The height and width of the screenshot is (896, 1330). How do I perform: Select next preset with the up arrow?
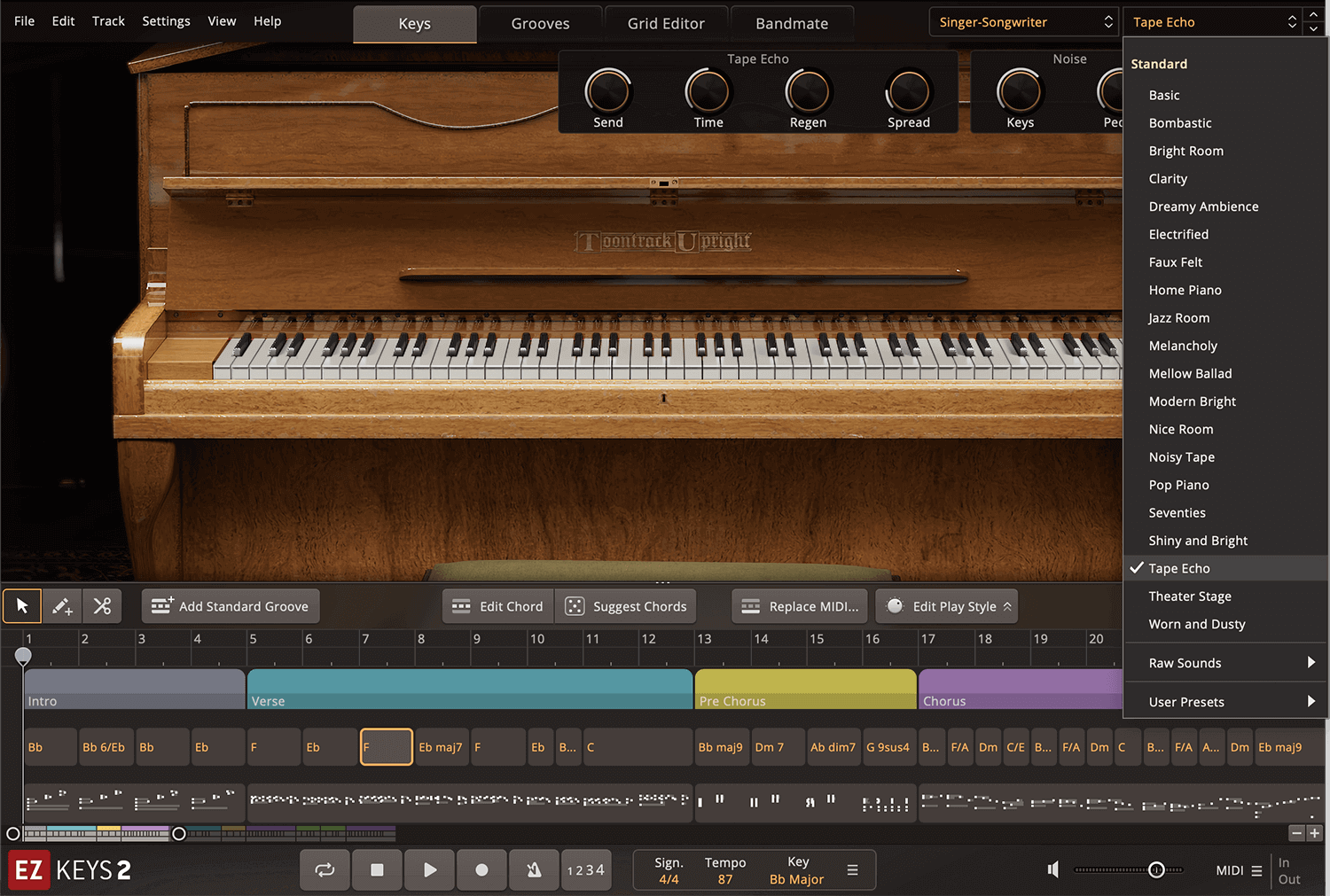pyautogui.click(x=1314, y=14)
